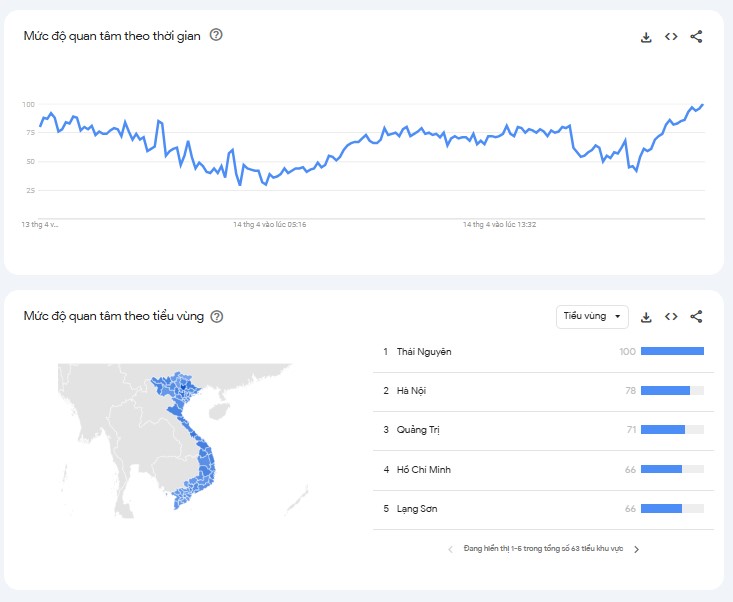Share the subregion interest panel
This screenshot has height=602, width=733.
pyautogui.click(x=697, y=317)
